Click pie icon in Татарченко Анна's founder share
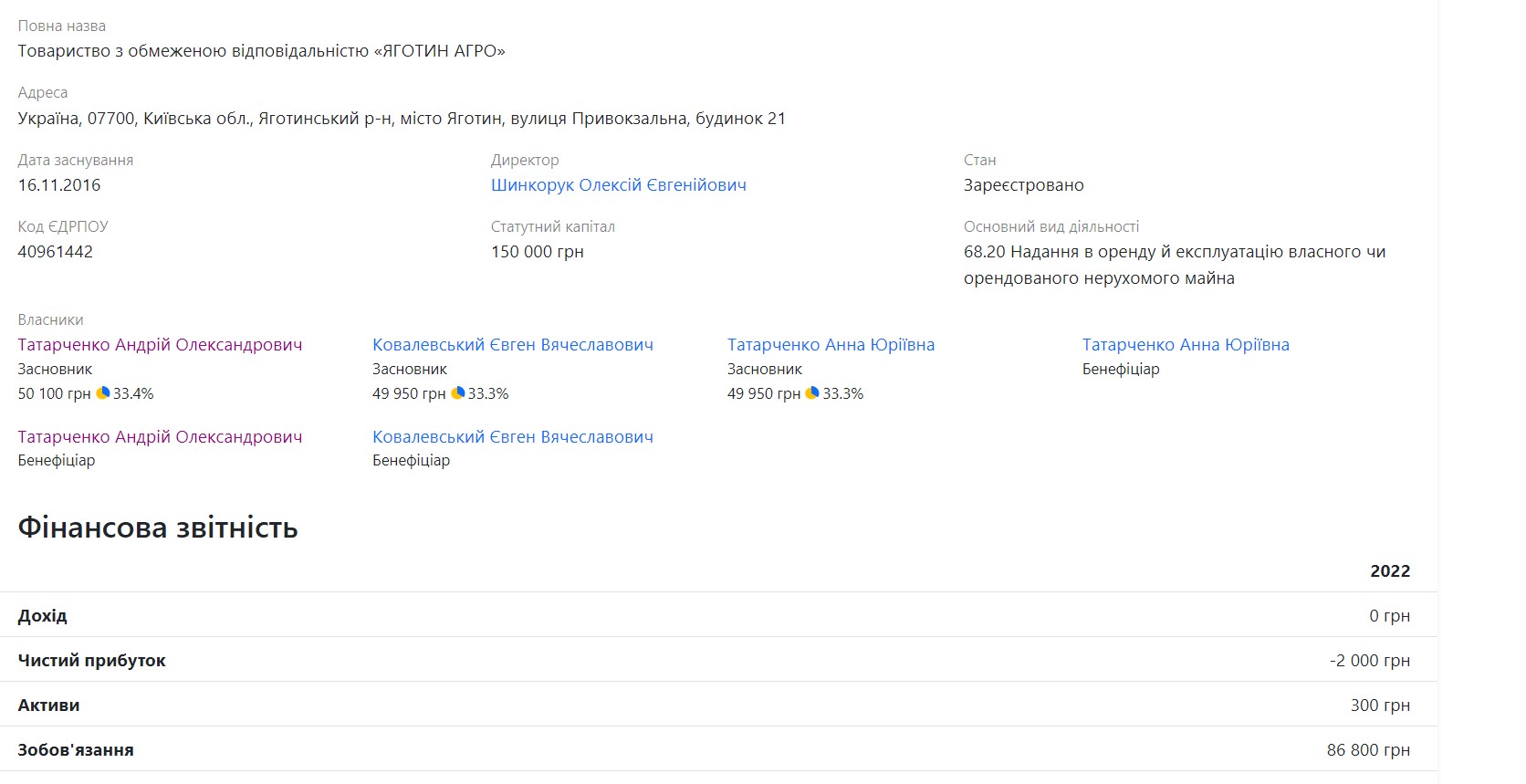1526x784 pixels. [x=812, y=393]
